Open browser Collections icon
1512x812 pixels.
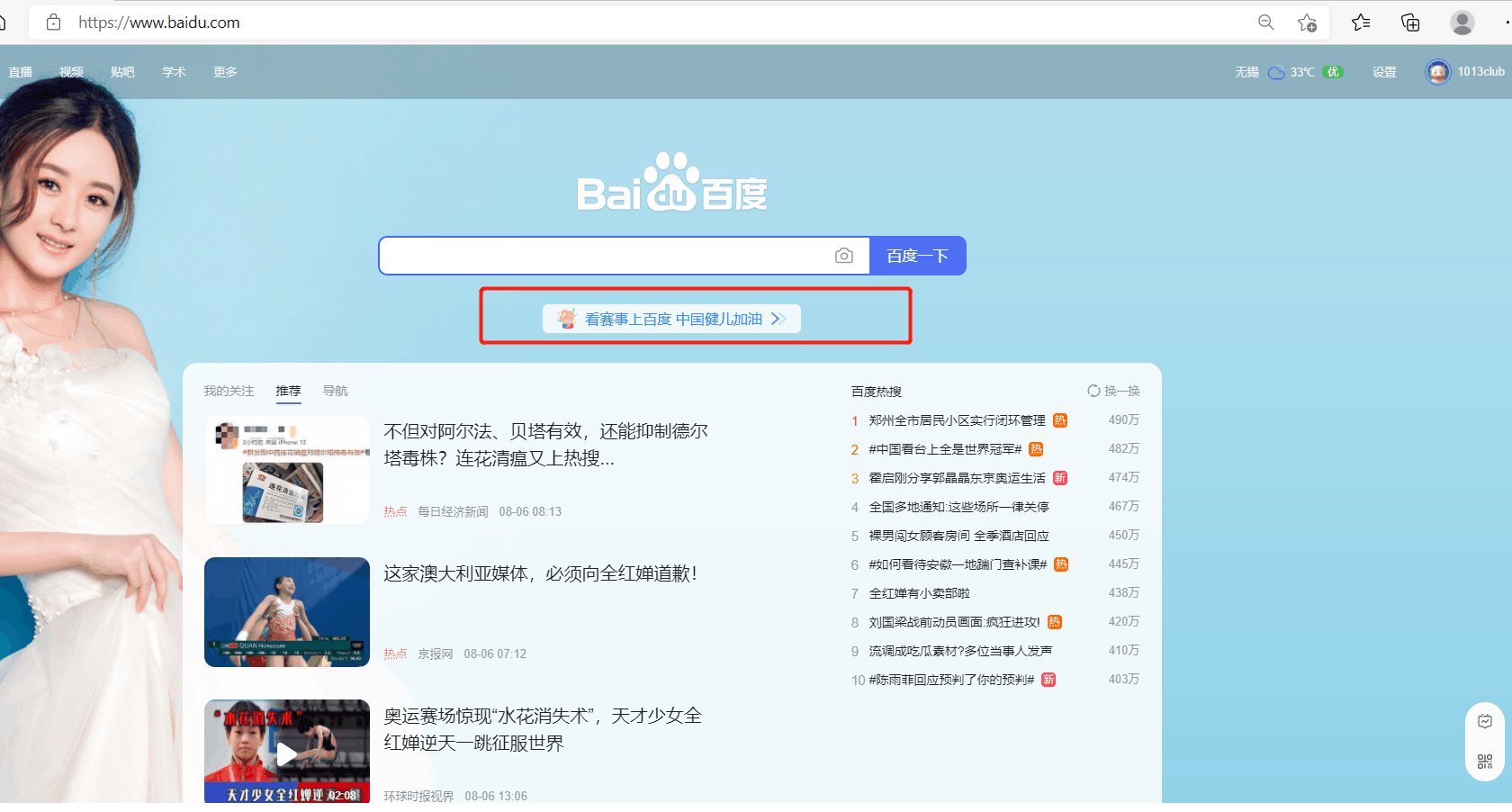1410,23
